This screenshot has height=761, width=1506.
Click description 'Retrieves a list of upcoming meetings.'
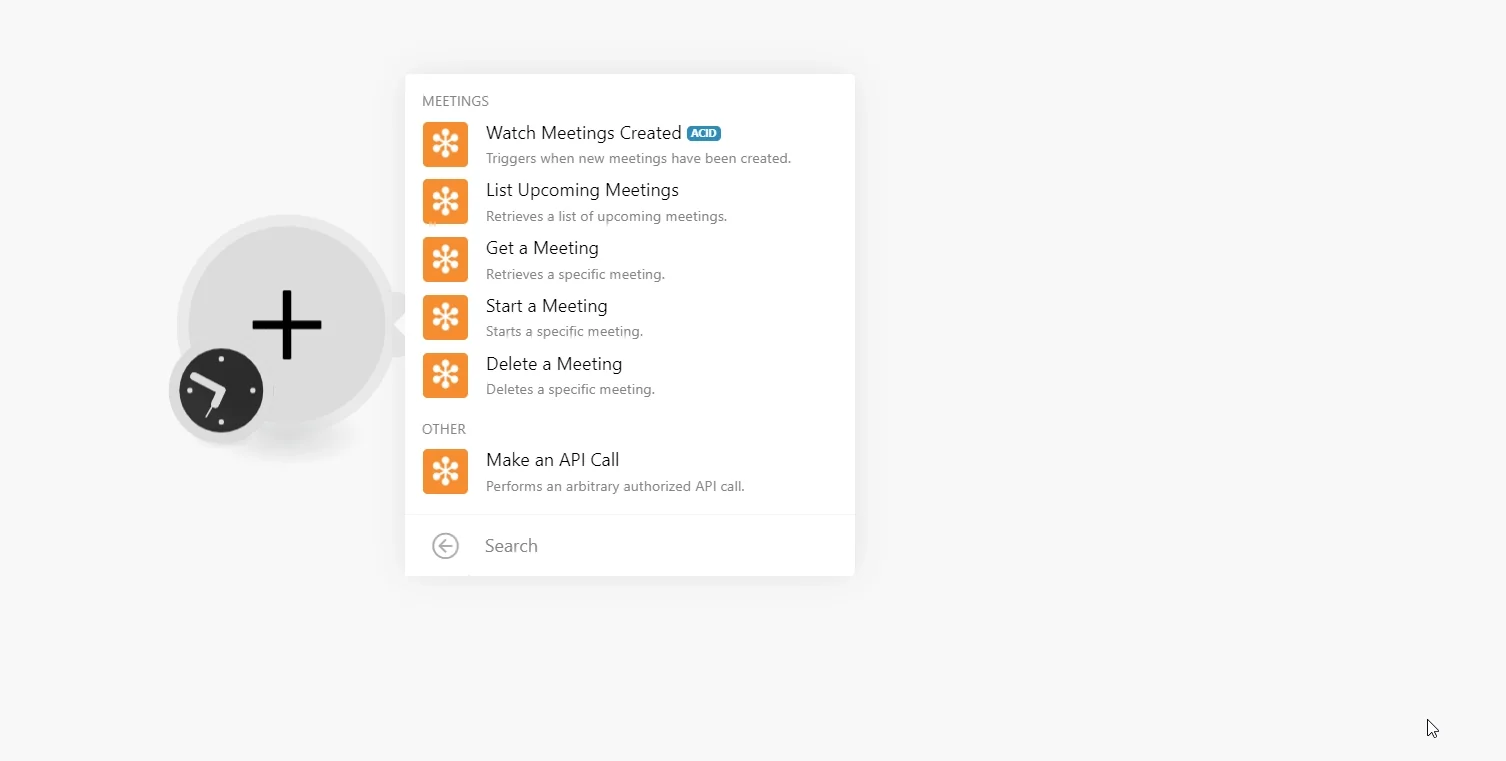[606, 216]
